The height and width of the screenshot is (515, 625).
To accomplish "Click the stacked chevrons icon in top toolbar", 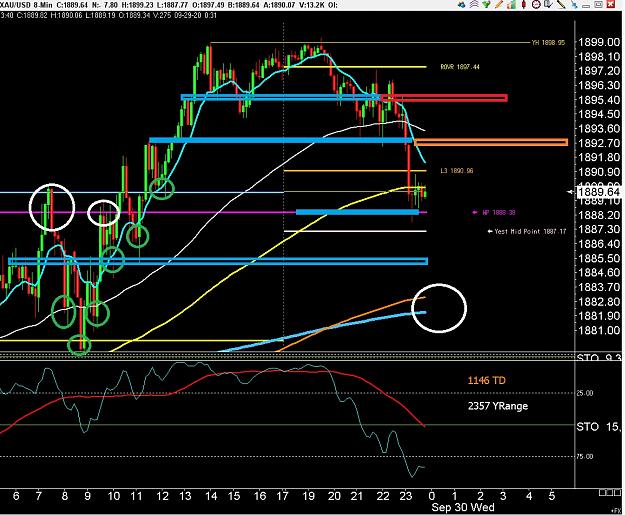I will 474,4.
